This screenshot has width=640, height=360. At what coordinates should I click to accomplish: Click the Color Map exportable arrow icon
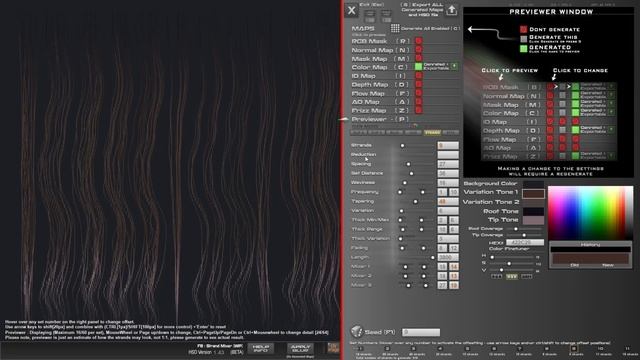tap(454, 66)
